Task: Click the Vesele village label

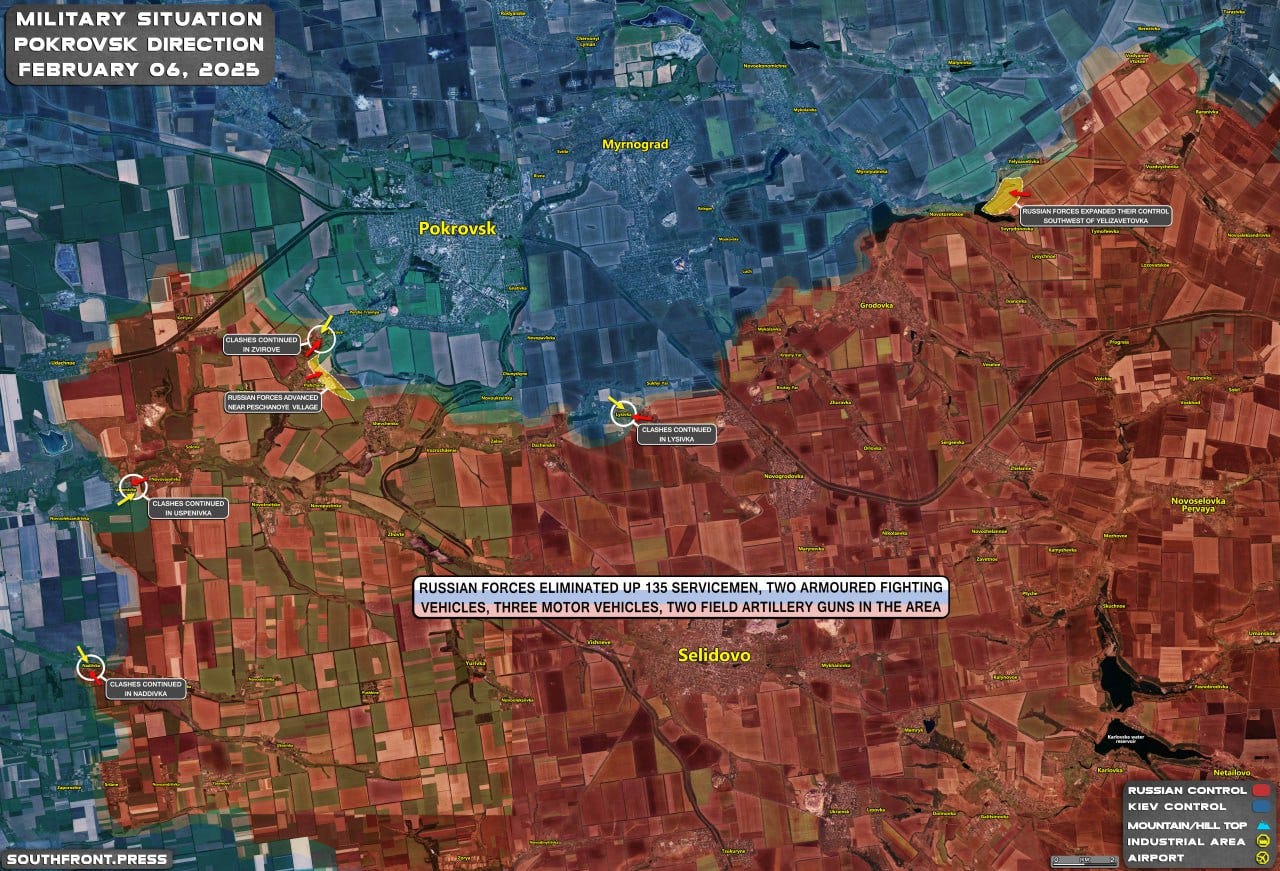Action: coord(991,365)
